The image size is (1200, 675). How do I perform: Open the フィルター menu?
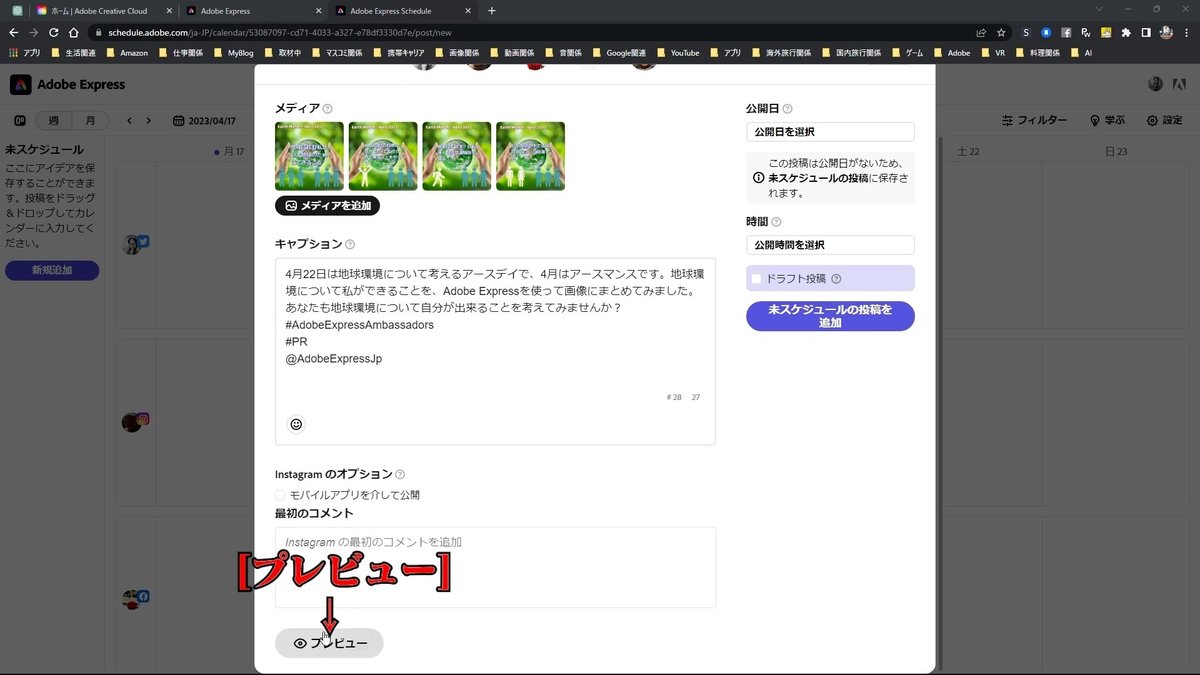point(1035,120)
